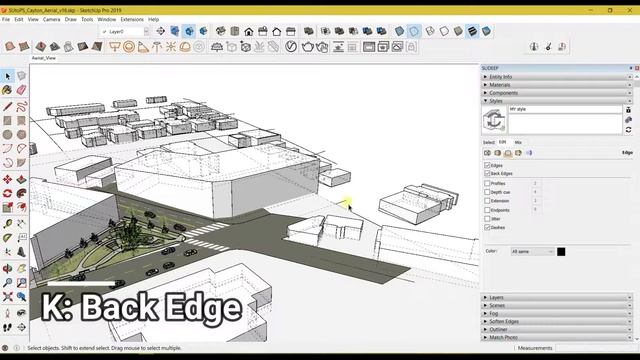The image size is (640, 360).
Task: Toggle the Edges checkbox
Action: pos(487,165)
